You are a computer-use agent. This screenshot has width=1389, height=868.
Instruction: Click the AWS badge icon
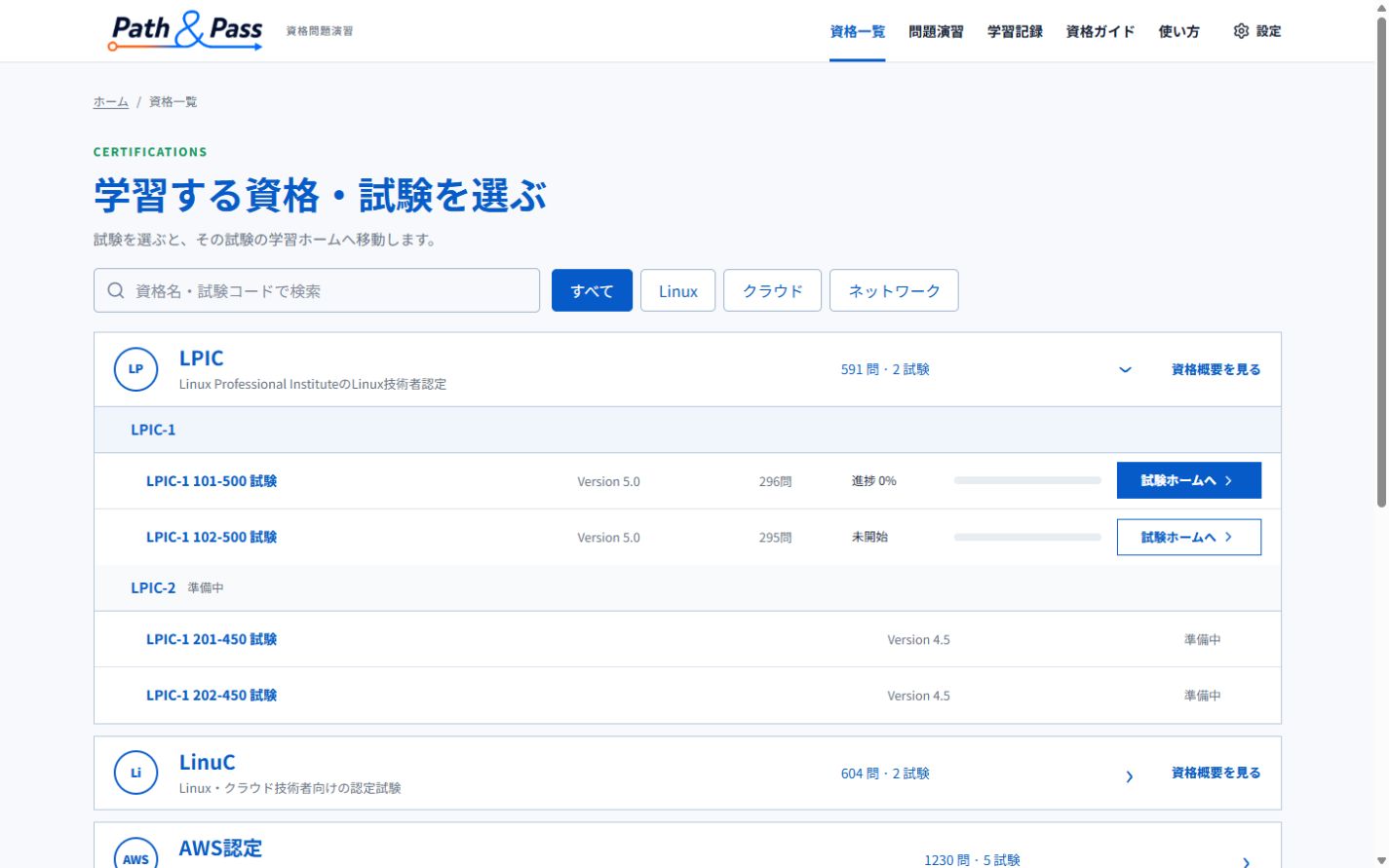[135, 852]
